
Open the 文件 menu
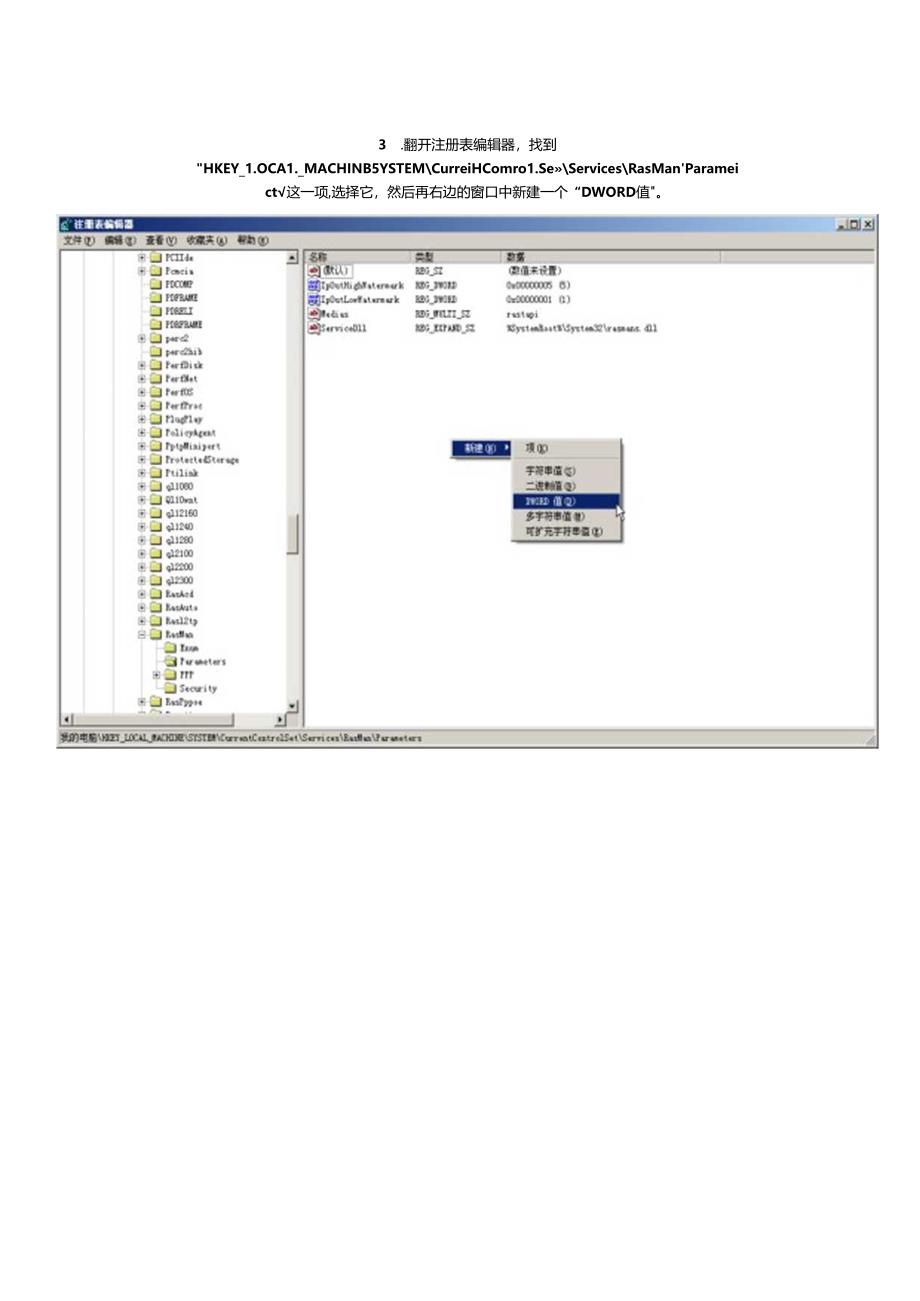point(78,241)
